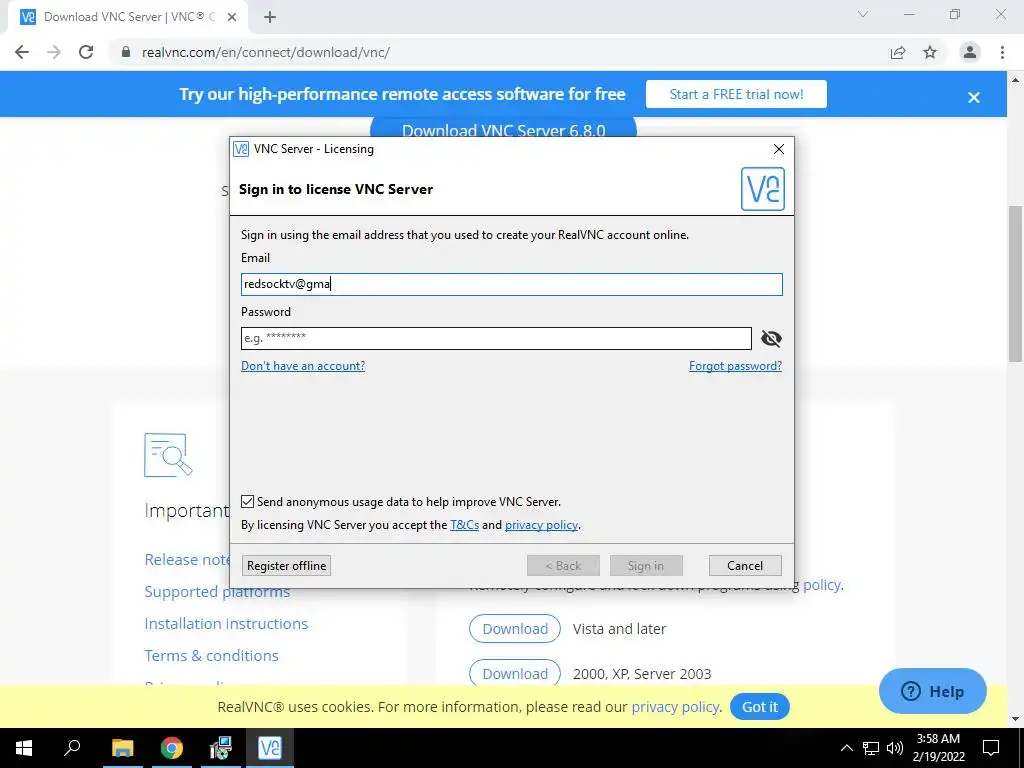Screen dimensions: 1024x768
Task: Dismiss the blue free trial banner
Action: point(974,97)
